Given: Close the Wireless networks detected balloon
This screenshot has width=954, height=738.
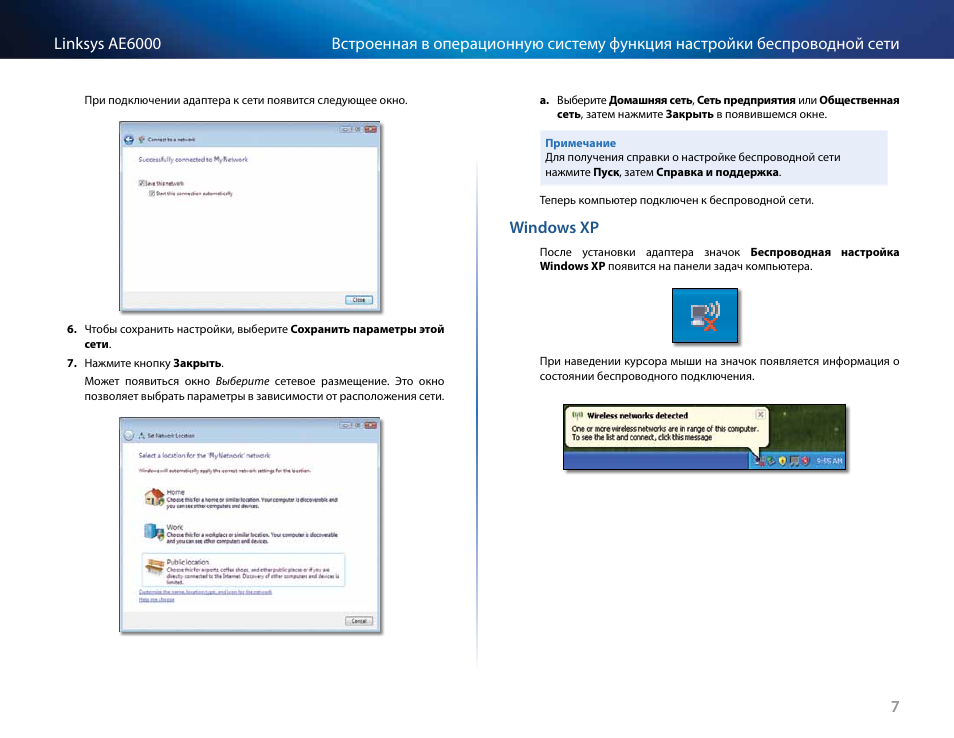Looking at the screenshot, I should pos(761,414).
